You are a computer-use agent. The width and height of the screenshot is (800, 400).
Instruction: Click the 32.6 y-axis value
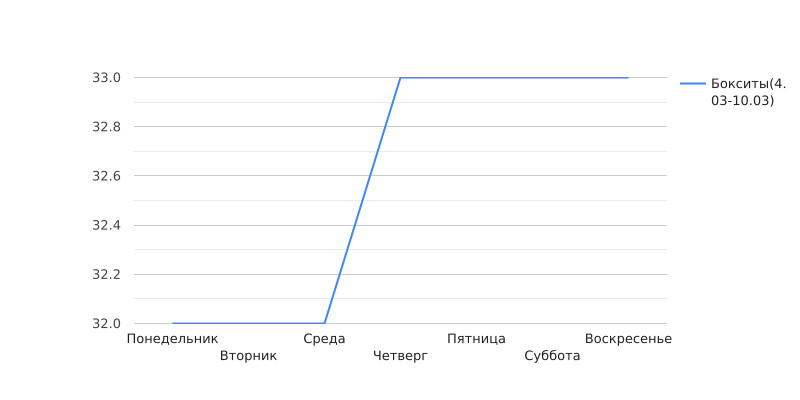(106, 176)
